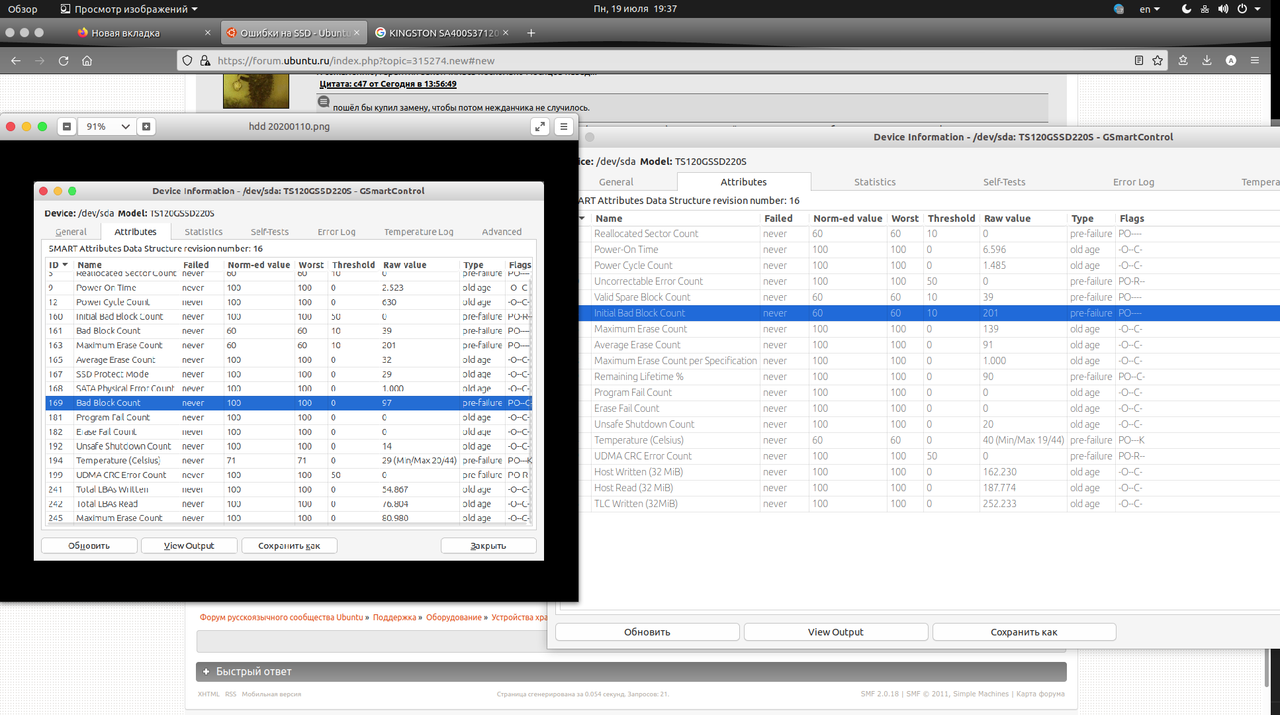Select the Temperature (Celsius) row
Viewport: 1280px width, 715px height.
coord(928,440)
